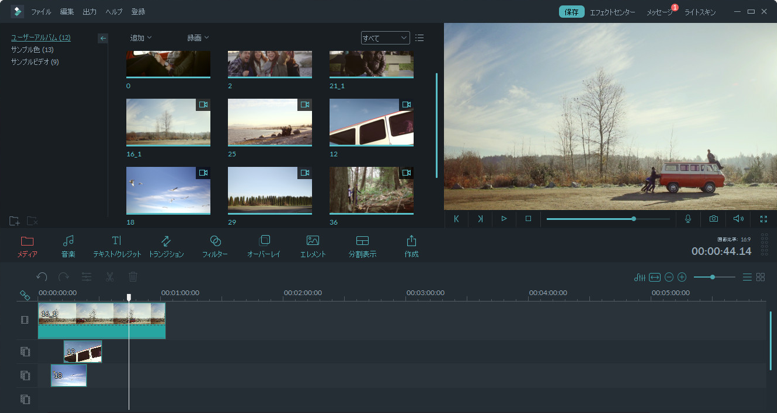Open the ファイル menu
777x413 pixels.
pyautogui.click(x=41, y=12)
